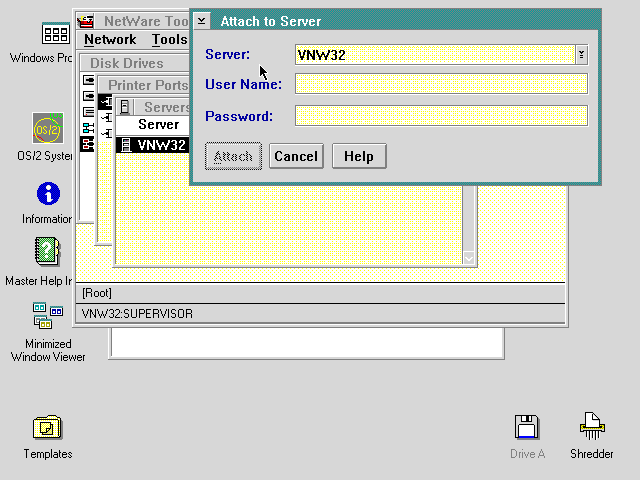640x480 pixels.
Task: Select the highlighted red network drive icon
Action: coord(87,144)
